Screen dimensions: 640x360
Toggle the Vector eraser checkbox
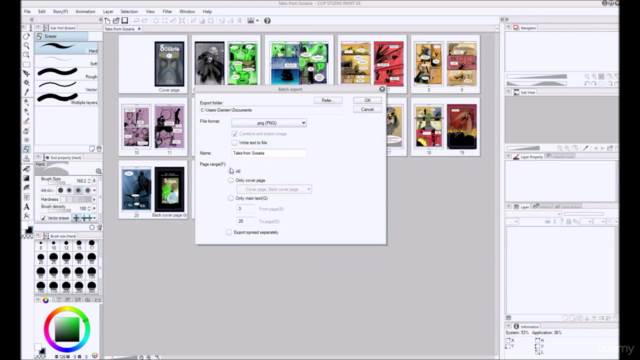point(43,218)
